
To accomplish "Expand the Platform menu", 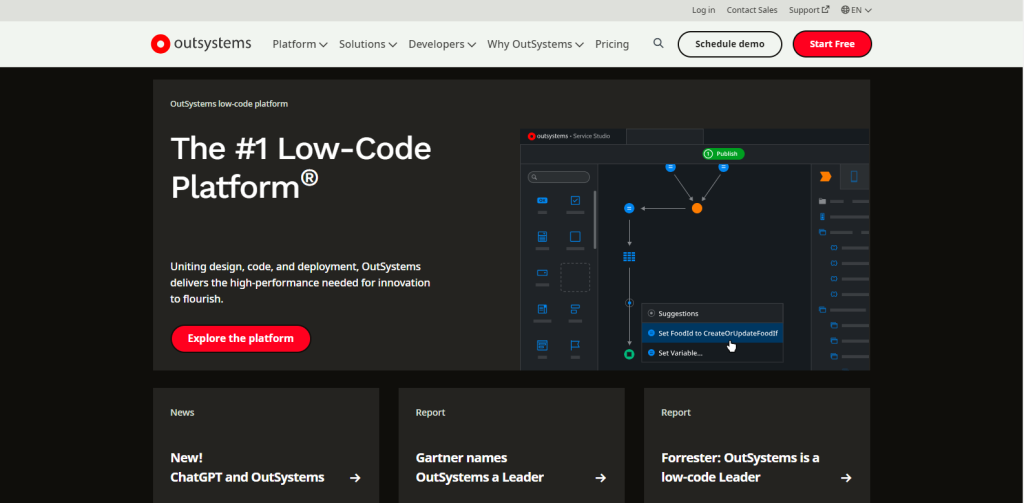I will [x=300, y=44].
